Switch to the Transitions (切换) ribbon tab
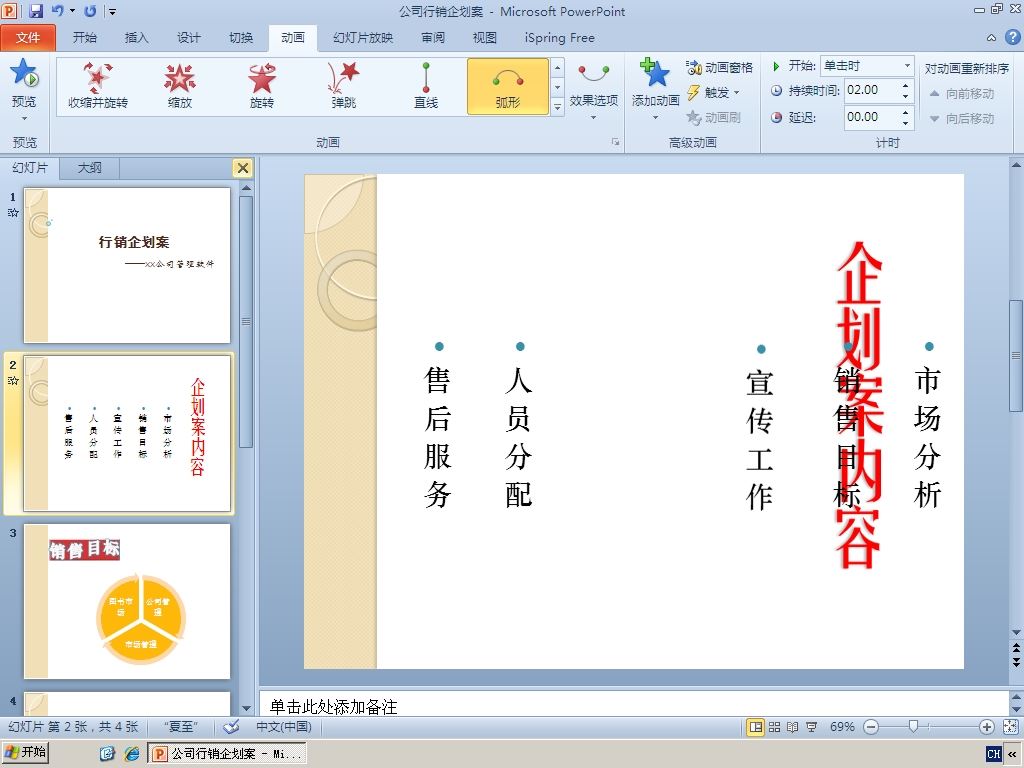This screenshot has width=1024, height=768. pyautogui.click(x=241, y=38)
